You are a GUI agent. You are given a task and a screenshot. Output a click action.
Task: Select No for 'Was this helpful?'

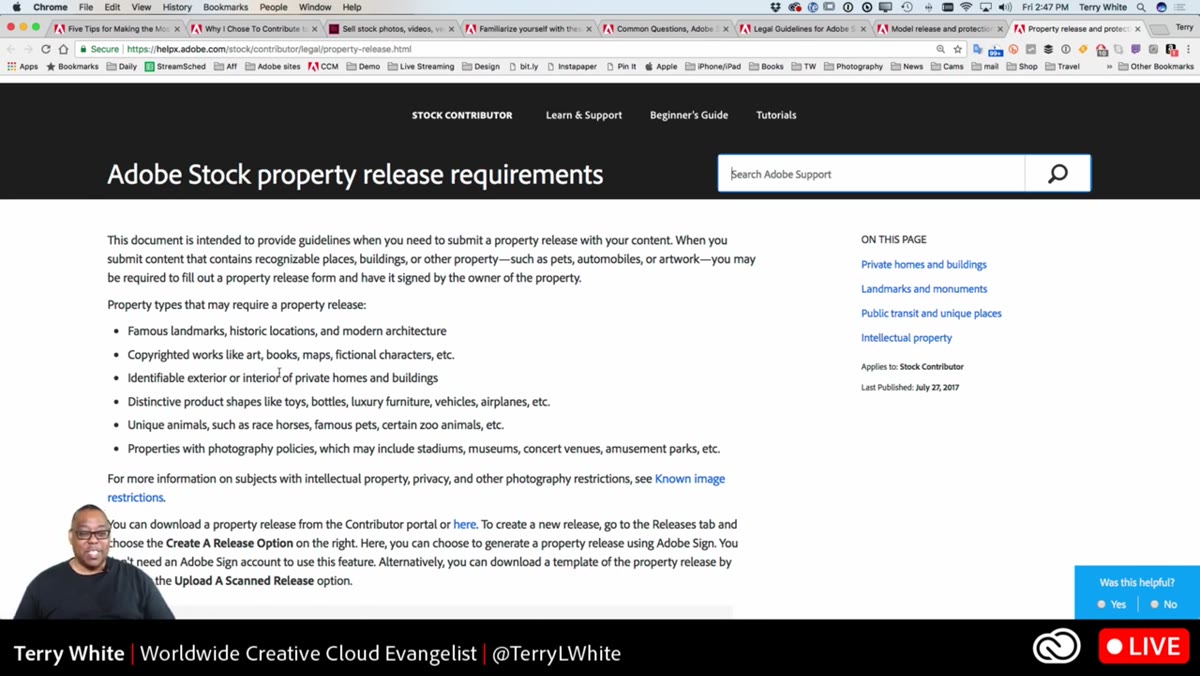tap(1163, 604)
